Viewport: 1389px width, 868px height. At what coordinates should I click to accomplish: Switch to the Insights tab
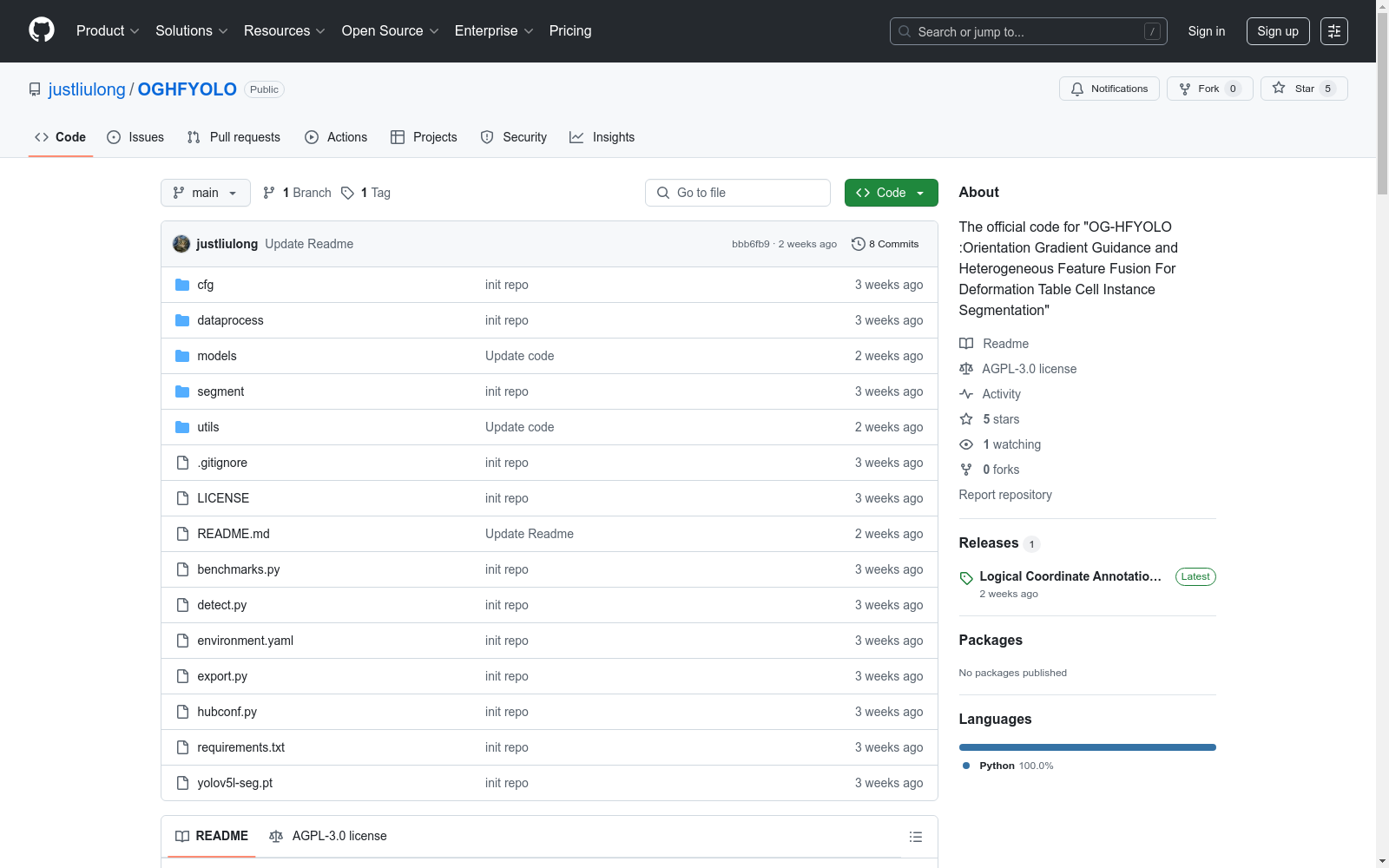point(602,137)
